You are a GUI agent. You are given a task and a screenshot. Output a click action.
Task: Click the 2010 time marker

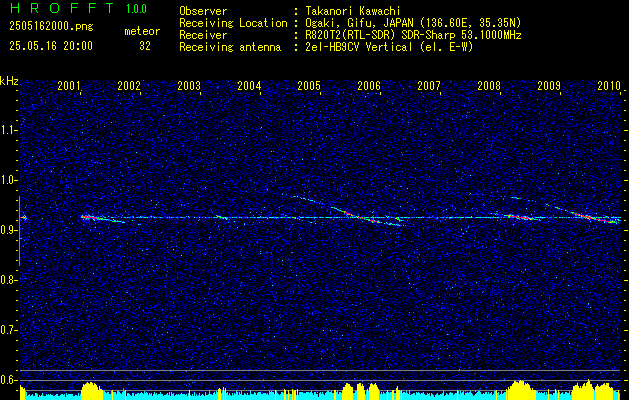coord(609,85)
